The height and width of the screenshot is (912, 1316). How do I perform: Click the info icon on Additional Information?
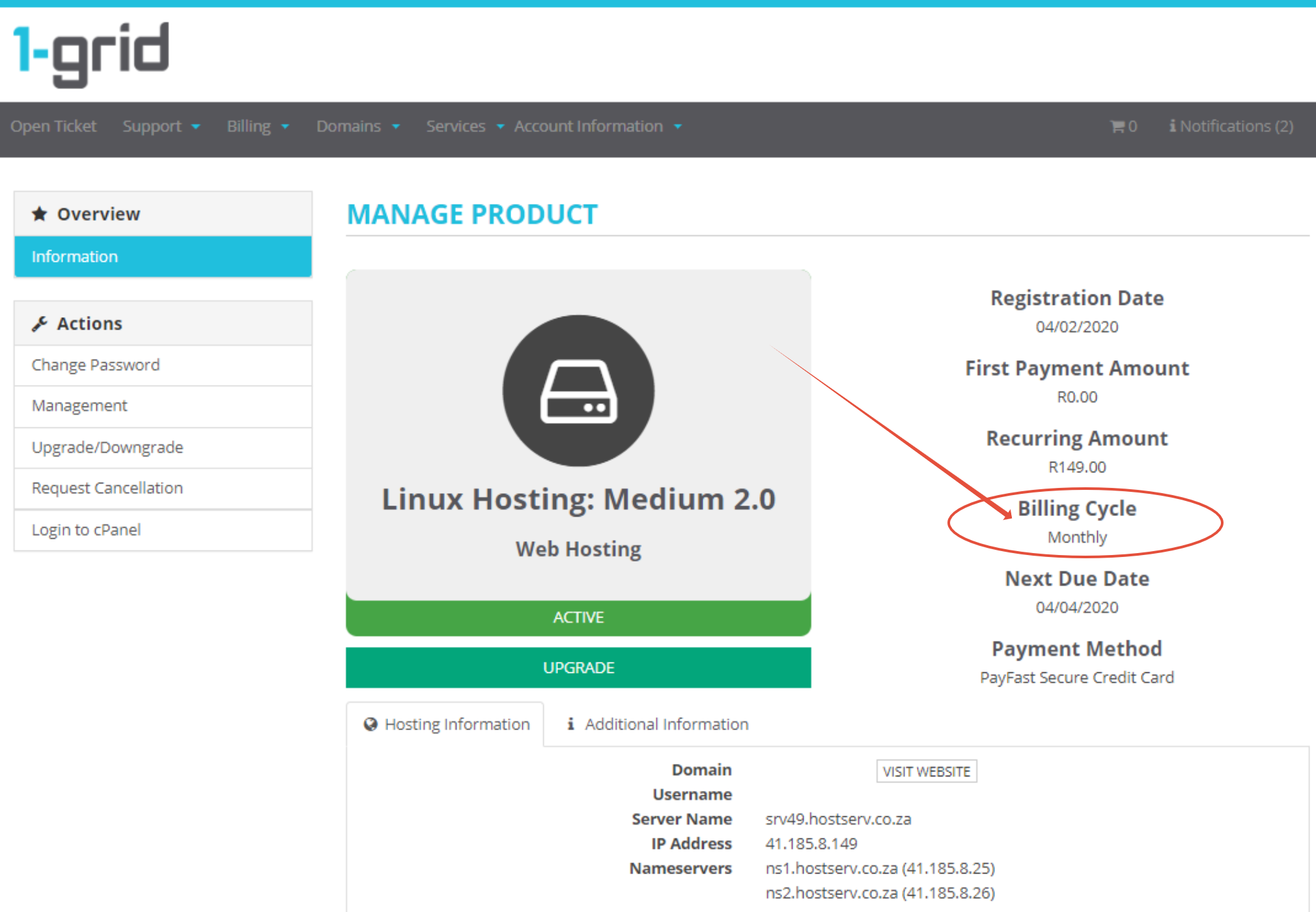pyautogui.click(x=570, y=724)
